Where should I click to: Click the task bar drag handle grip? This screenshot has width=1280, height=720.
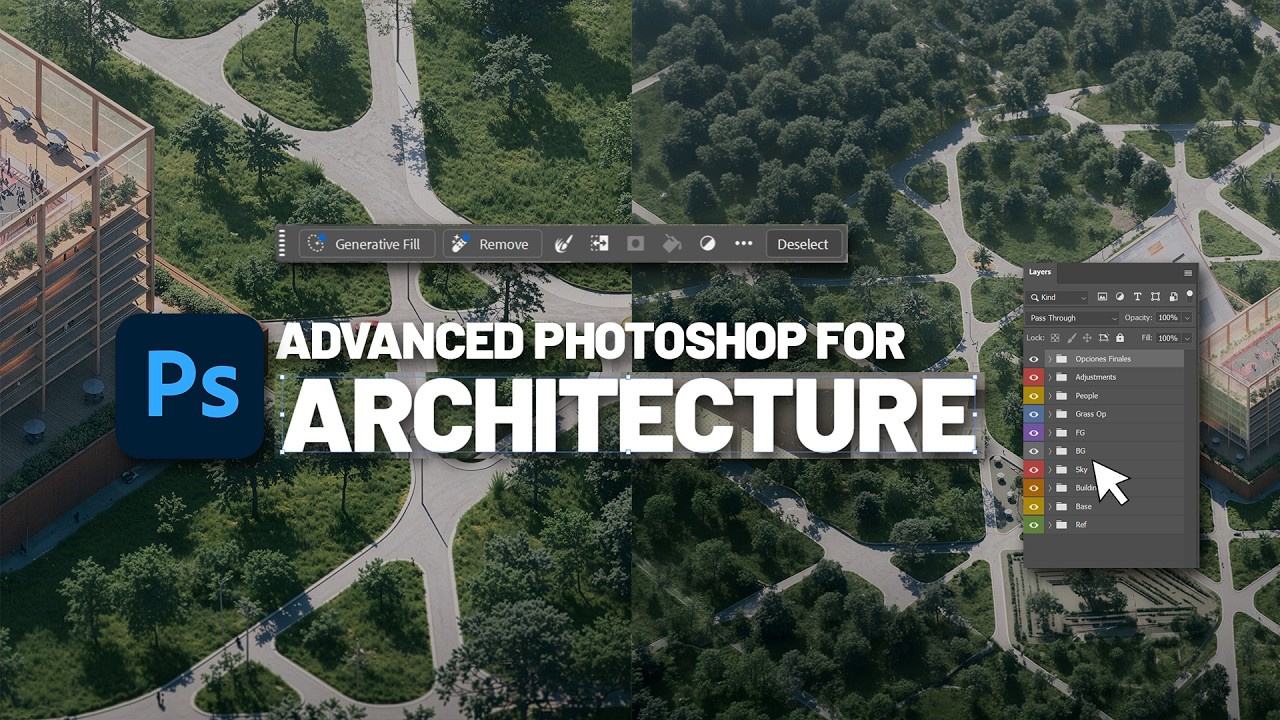(x=284, y=244)
